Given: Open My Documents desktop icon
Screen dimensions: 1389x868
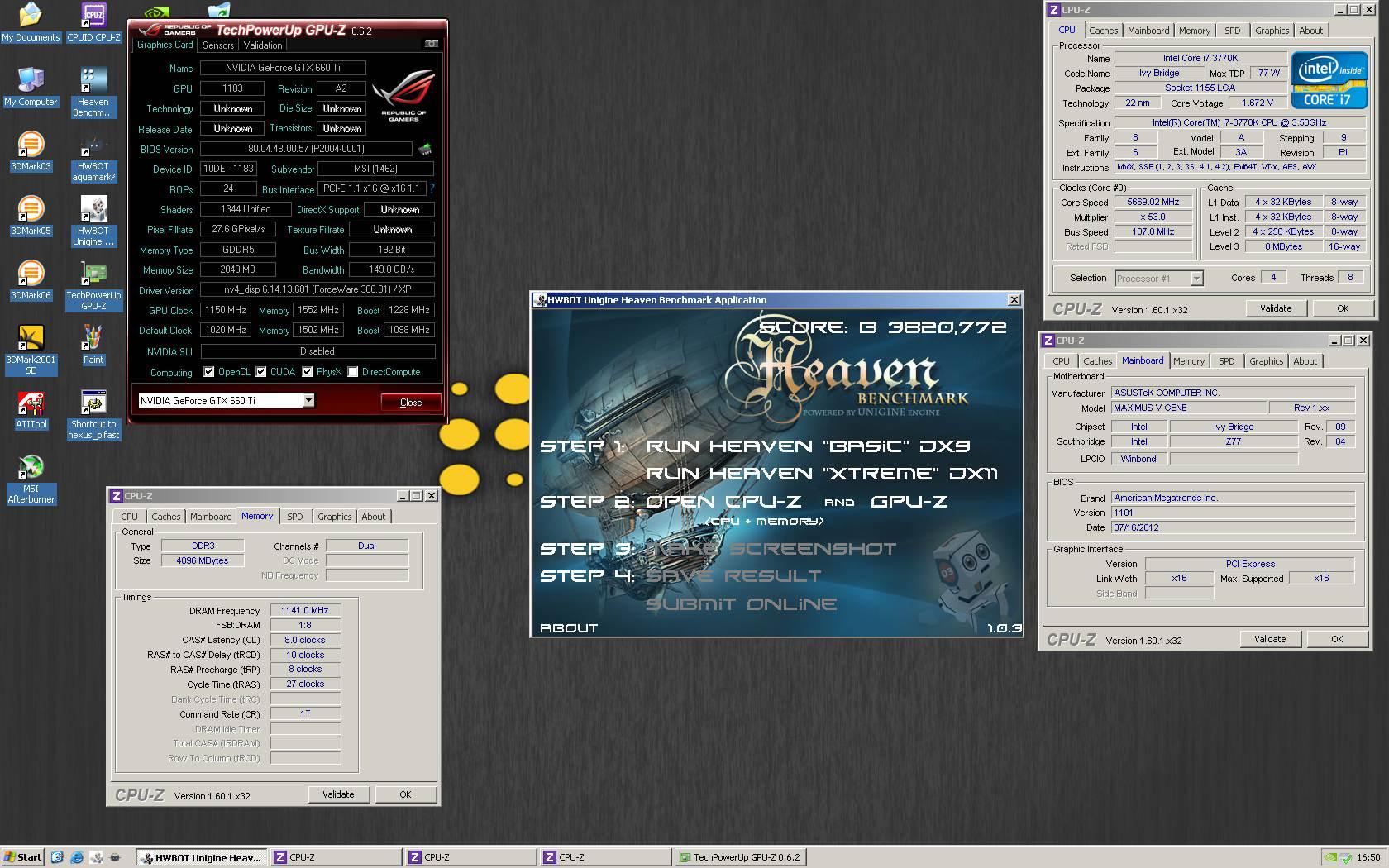Looking at the screenshot, I should coord(31,22).
